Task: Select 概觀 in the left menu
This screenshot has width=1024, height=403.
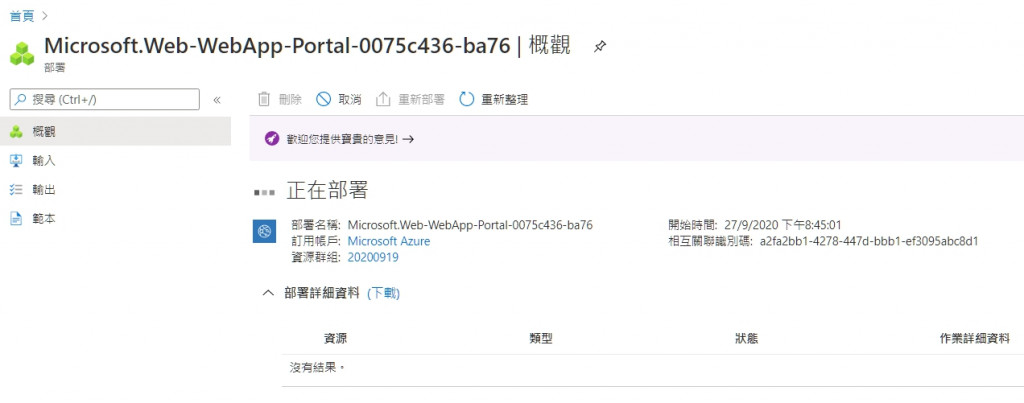Action: 115,132
